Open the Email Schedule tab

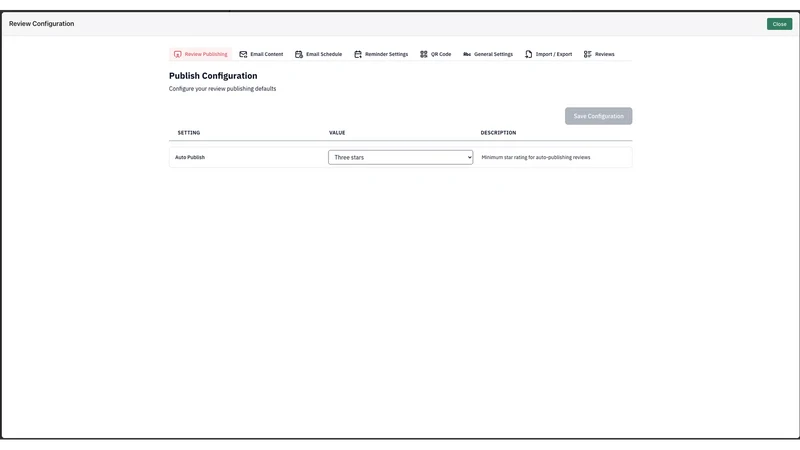pos(318,54)
